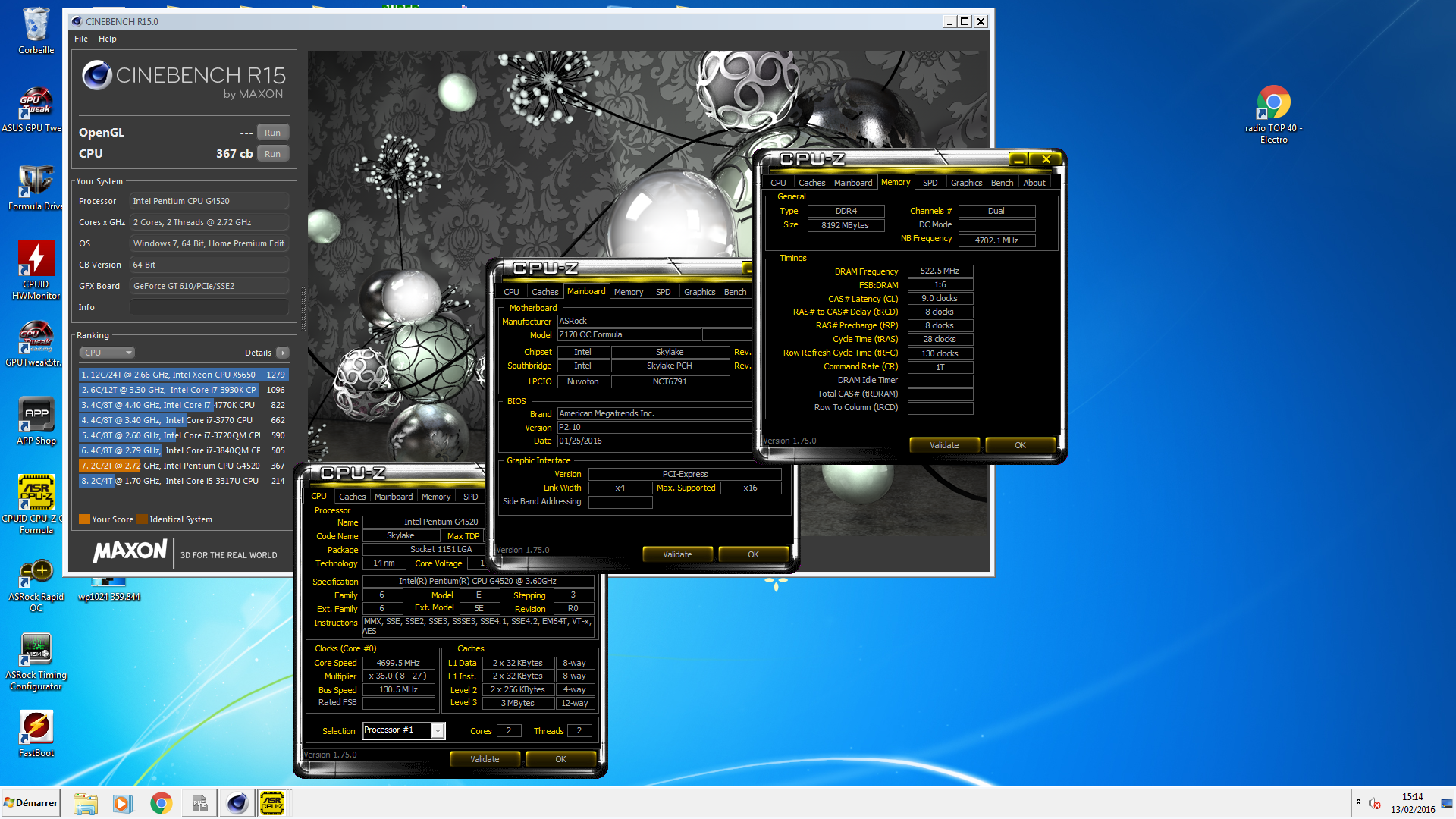Select the Core i7-3930K ranking row
The height and width of the screenshot is (819, 1456).
(x=184, y=390)
